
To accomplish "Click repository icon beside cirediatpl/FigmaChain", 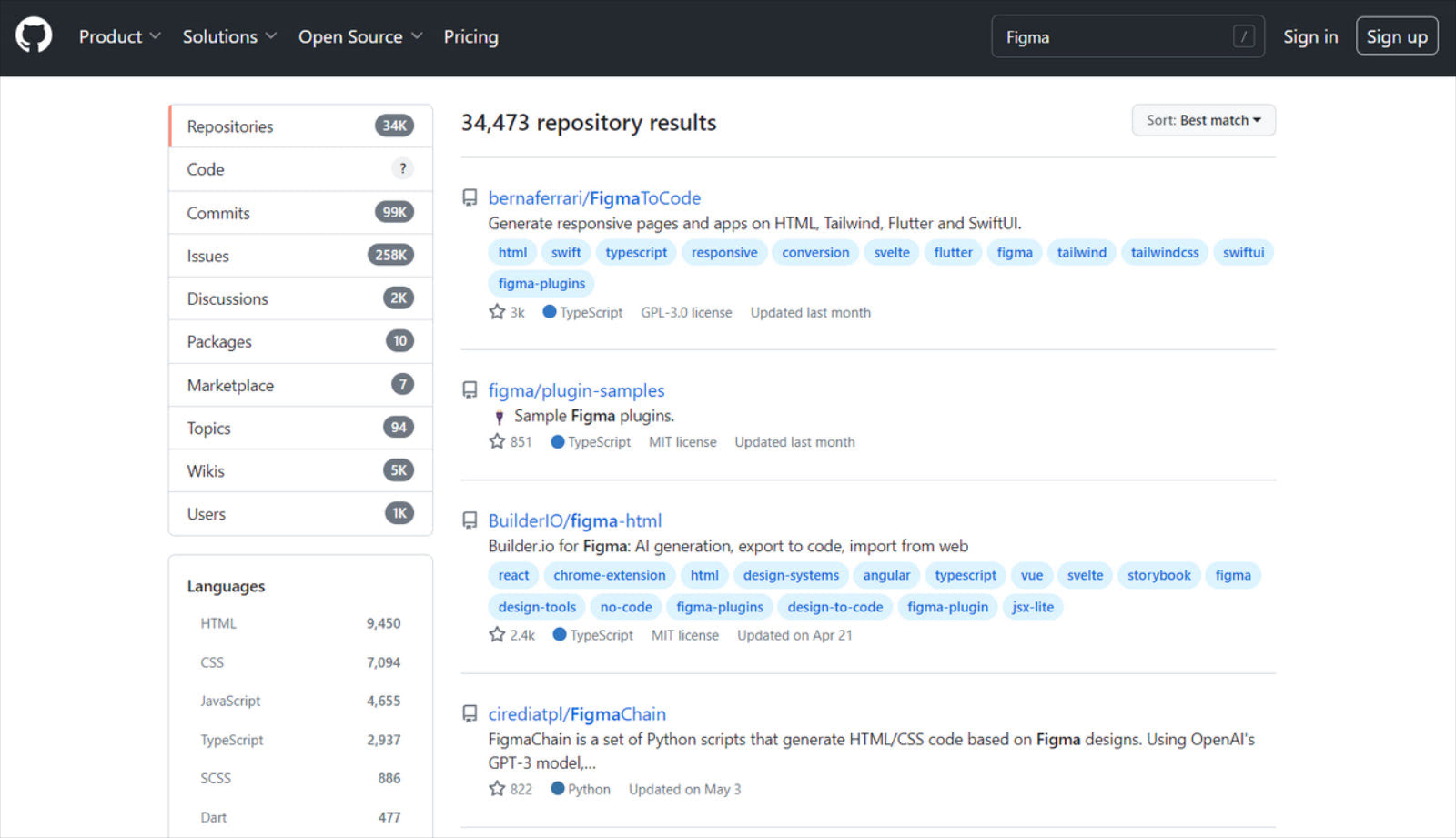I will point(470,714).
